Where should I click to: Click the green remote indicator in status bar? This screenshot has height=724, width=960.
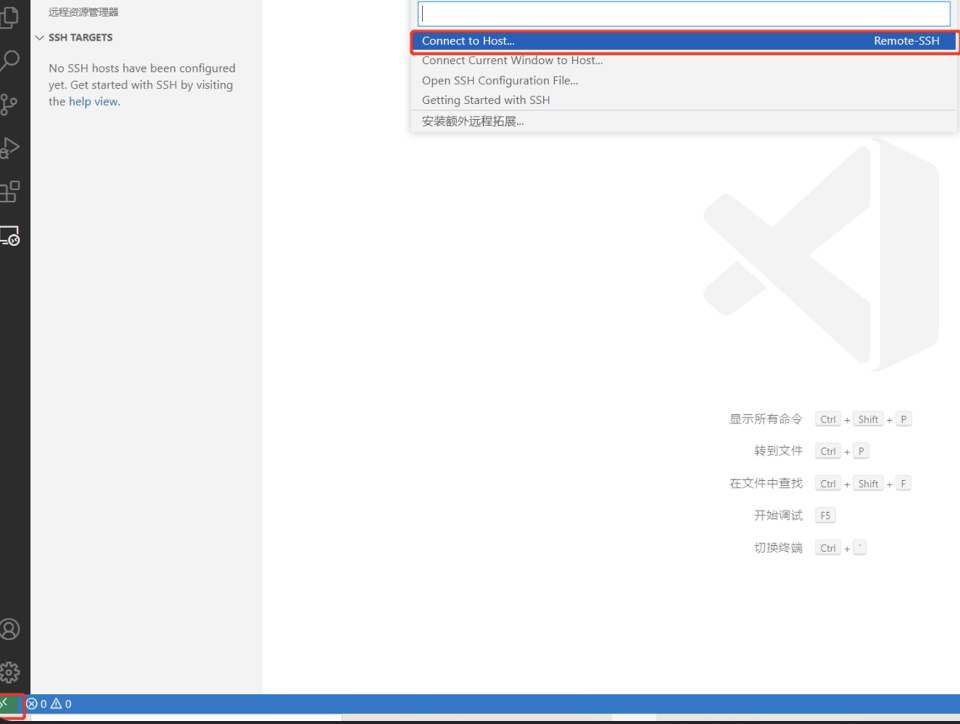[x=9, y=704]
